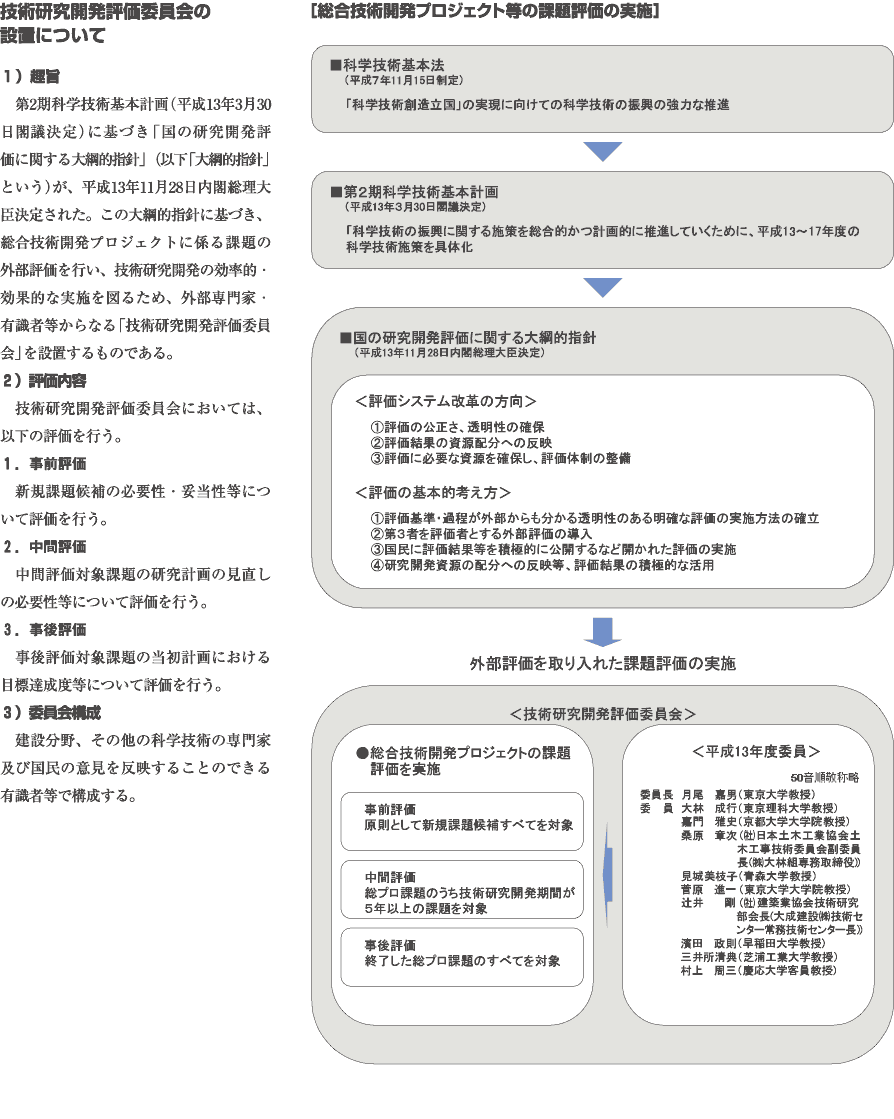Click the line "中間評価対象課題の研究計画の見直し"
This screenshot has width=894, height=1119.
[x=143, y=574]
